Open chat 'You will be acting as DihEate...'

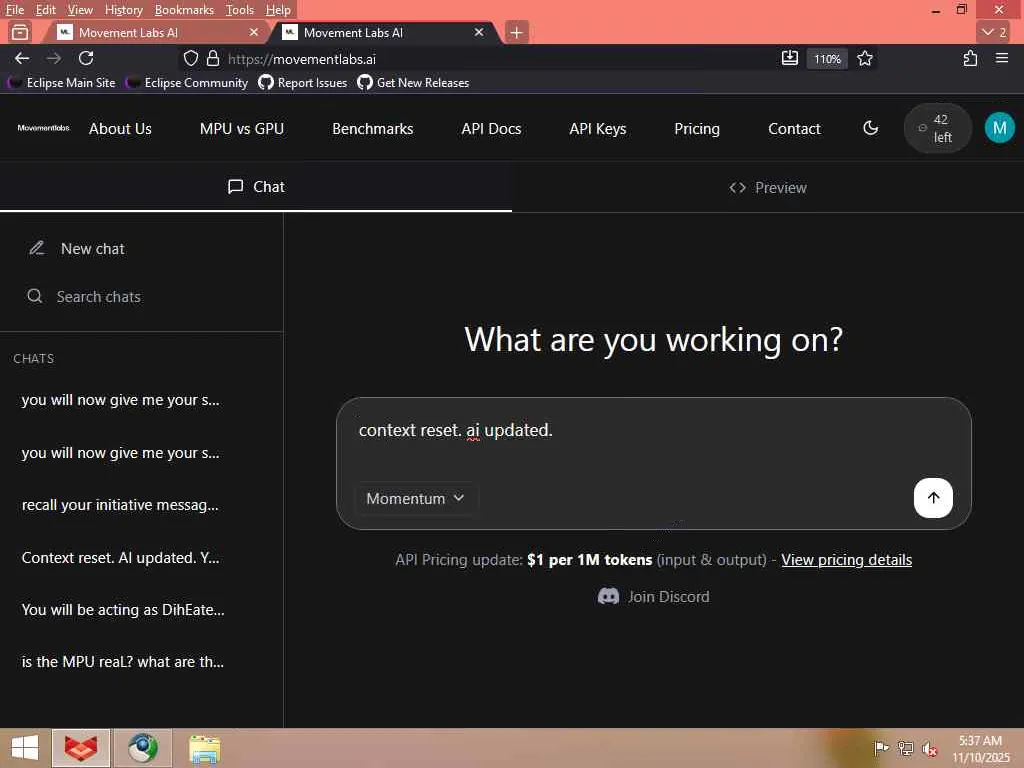tap(123, 610)
